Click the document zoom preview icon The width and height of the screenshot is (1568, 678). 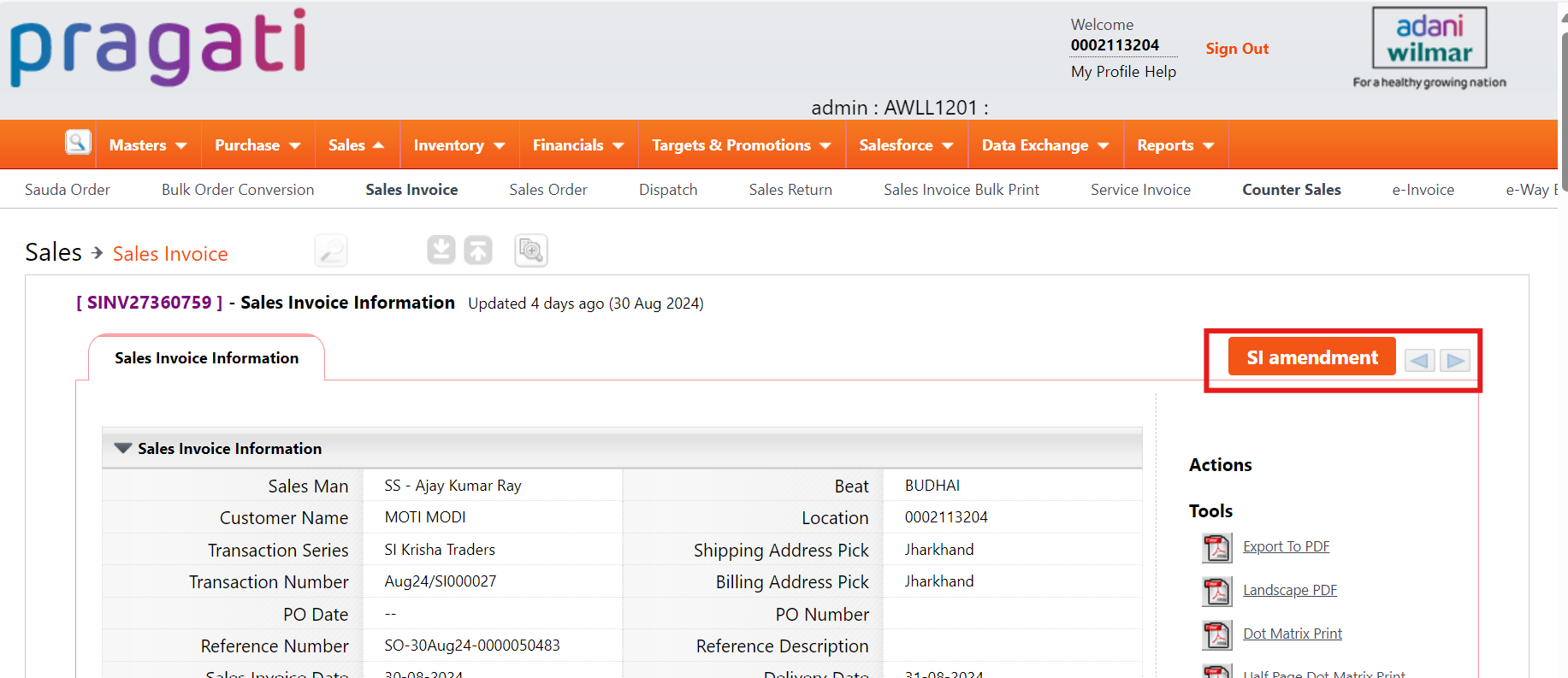[531, 251]
